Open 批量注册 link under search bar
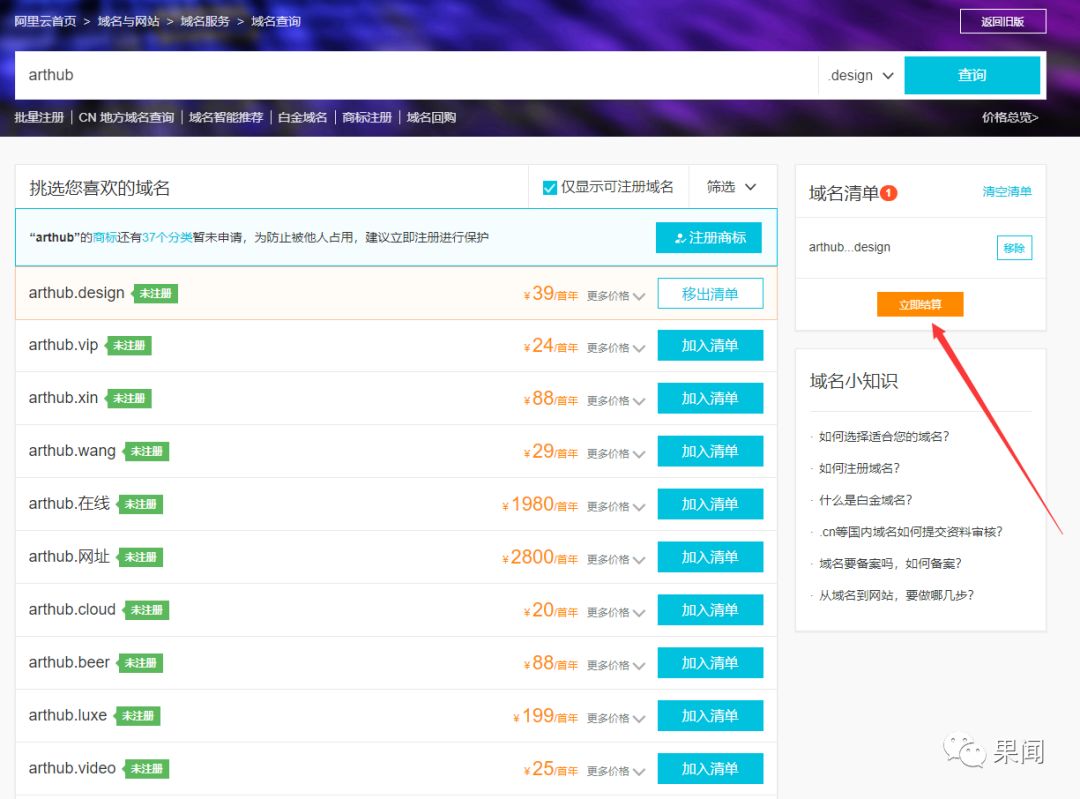 pyautogui.click(x=39, y=117)
